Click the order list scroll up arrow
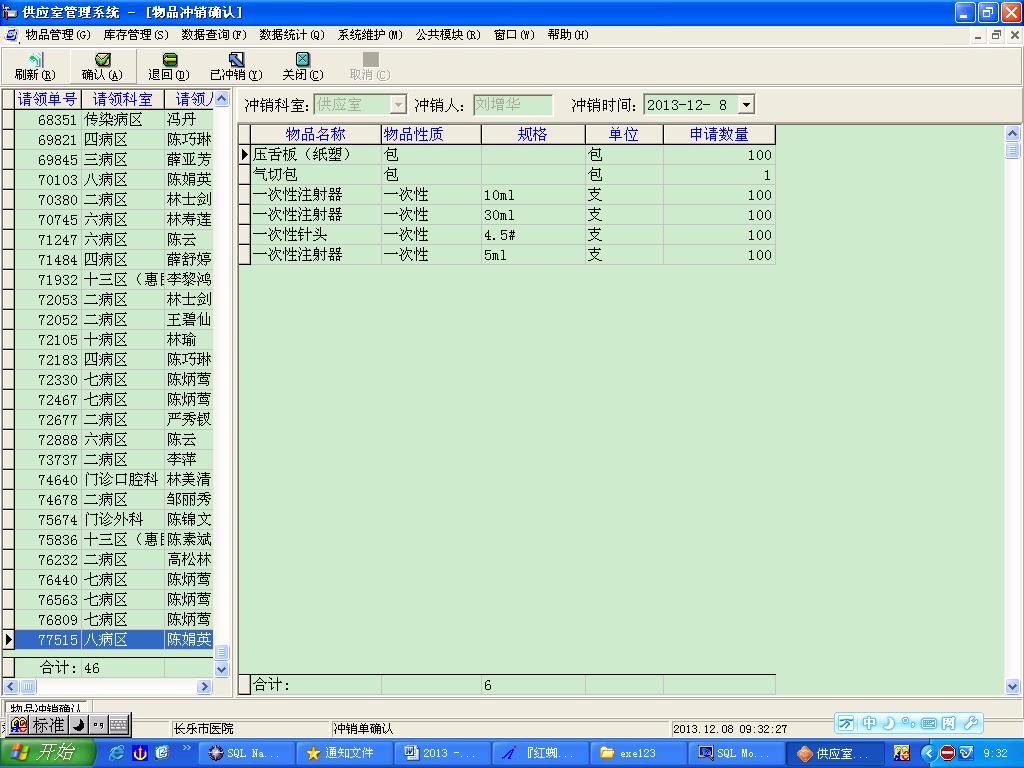1024x768 pixels. point(222,99)
